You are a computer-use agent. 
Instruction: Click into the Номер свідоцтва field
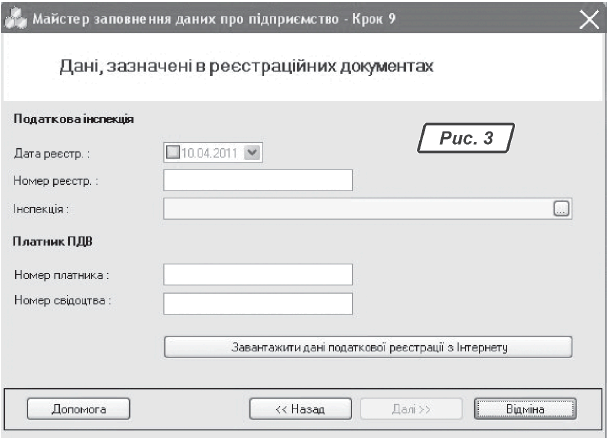pyautogui.click(x=258, y=303)
